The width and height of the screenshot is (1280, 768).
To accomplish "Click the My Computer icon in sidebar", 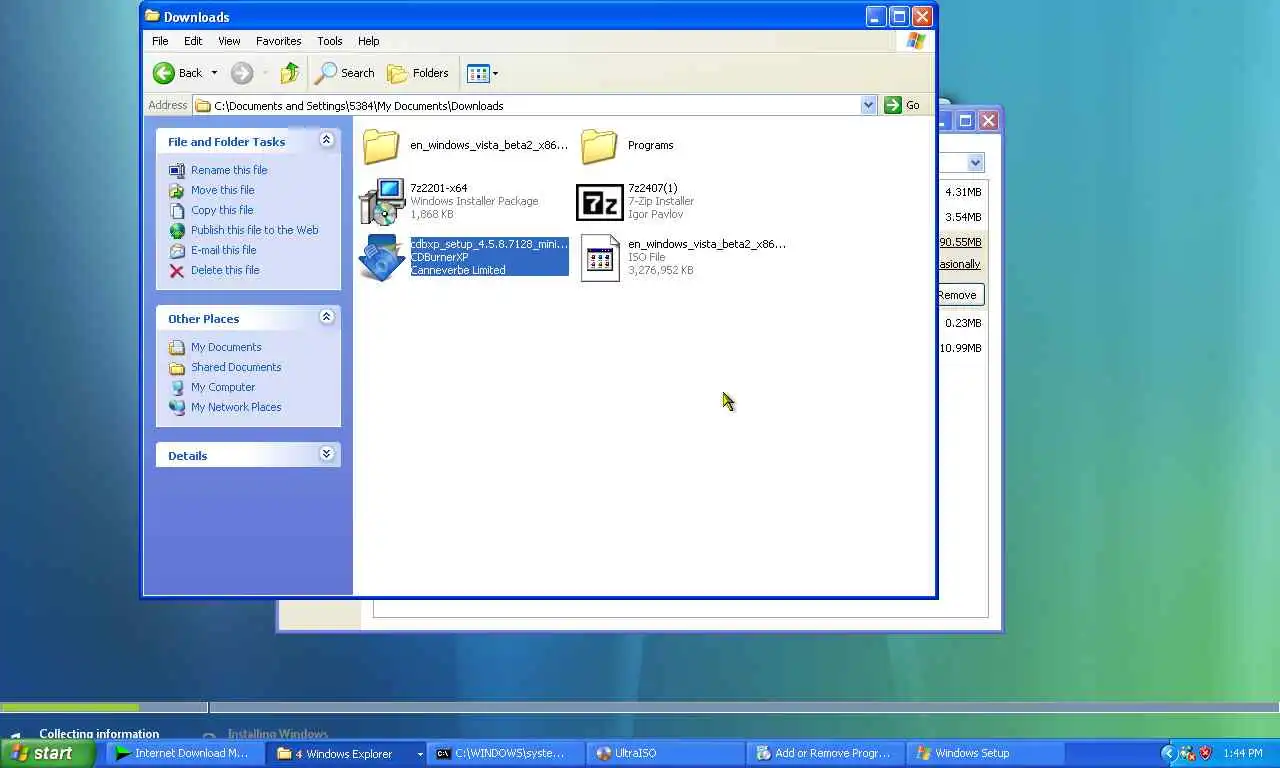I will tap(177, 387).
